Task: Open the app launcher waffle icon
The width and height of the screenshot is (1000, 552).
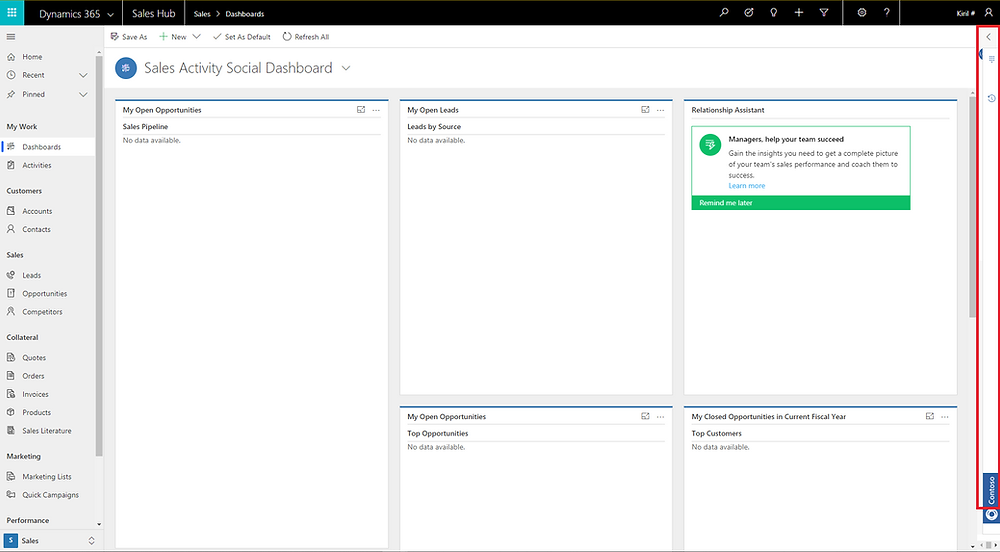Action: 11,13
